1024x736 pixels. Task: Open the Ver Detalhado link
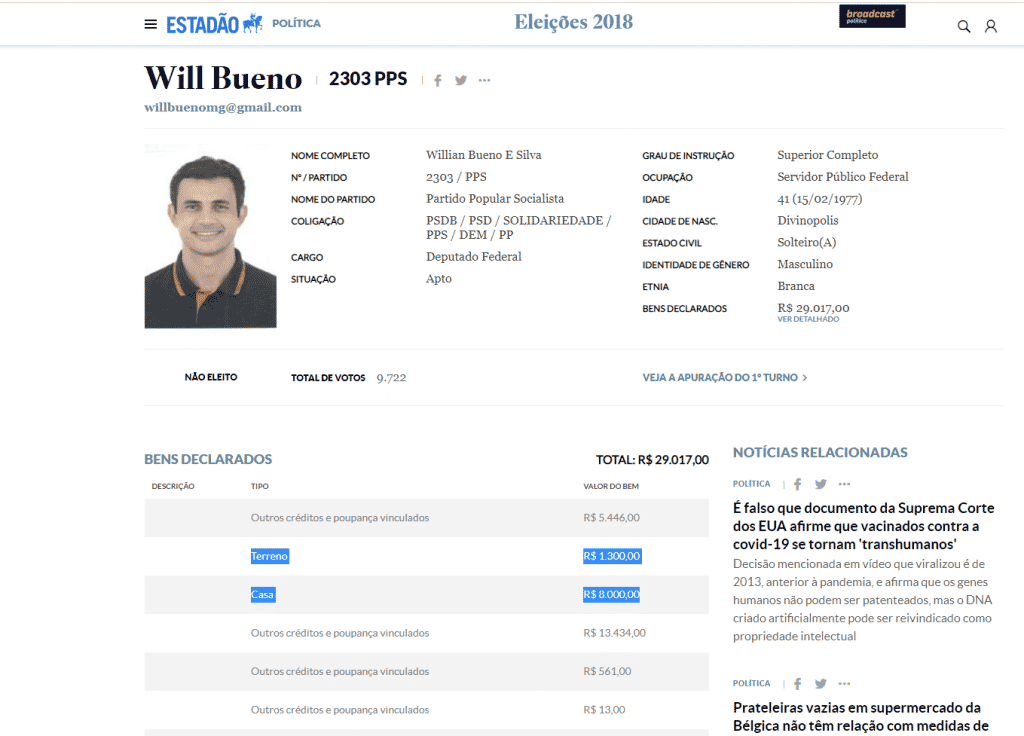[x=808, y=319]
